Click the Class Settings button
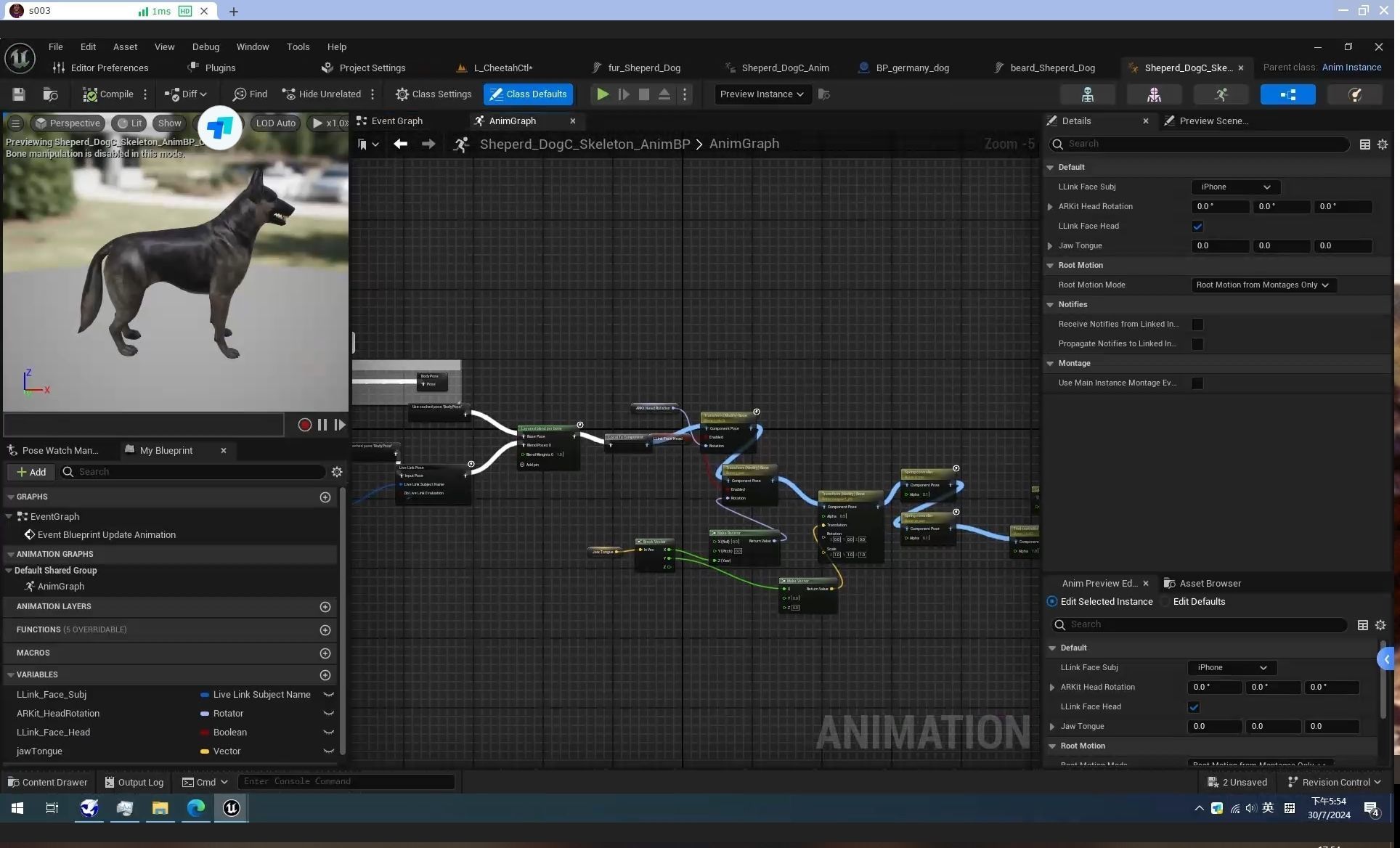 click(x=434, y=94)
